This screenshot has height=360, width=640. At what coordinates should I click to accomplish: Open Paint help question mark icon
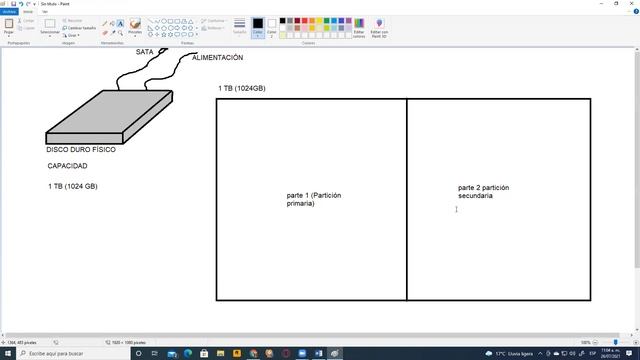click(x=636, y=12)
